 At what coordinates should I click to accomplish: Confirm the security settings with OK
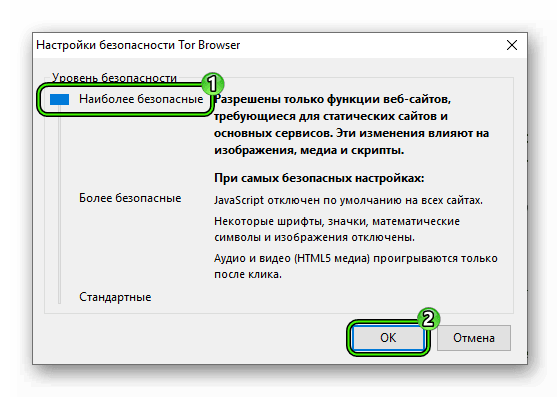click(388, 338)
